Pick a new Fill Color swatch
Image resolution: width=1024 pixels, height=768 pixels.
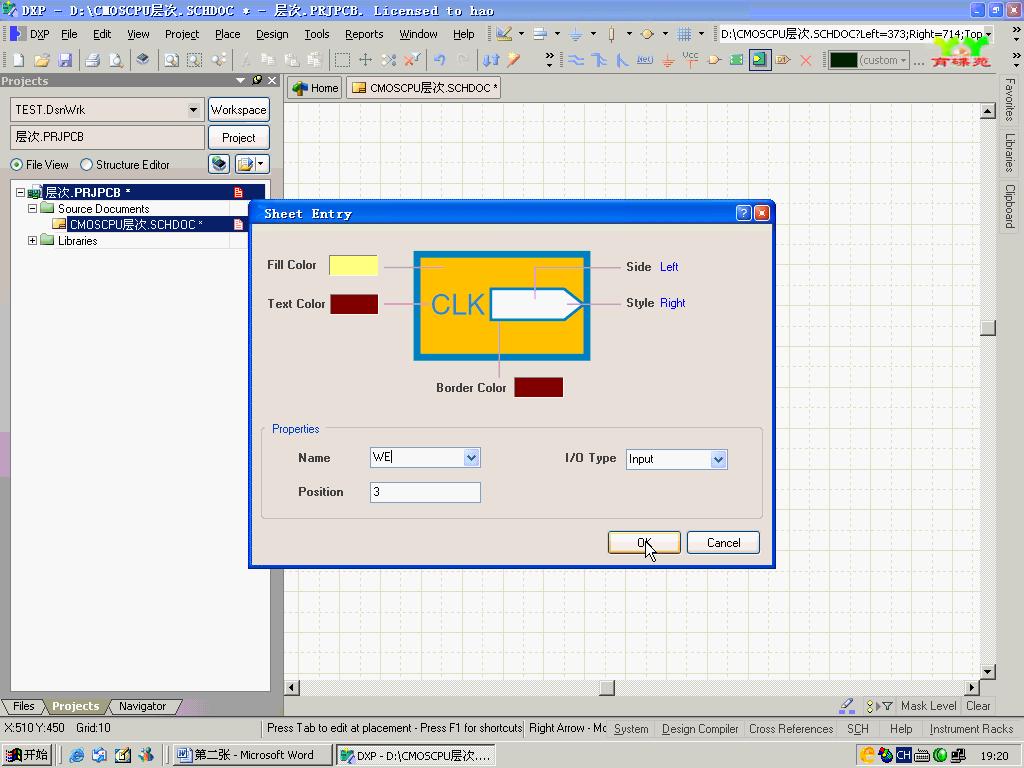[x=353, y=265]
